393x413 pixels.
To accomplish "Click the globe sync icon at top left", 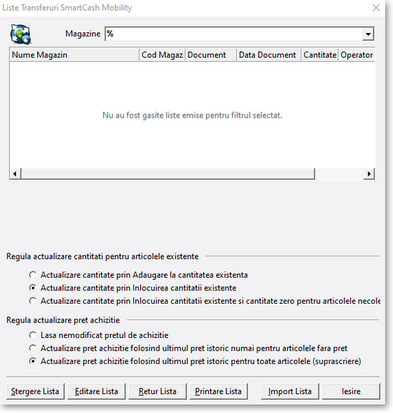I will [21, 34].
